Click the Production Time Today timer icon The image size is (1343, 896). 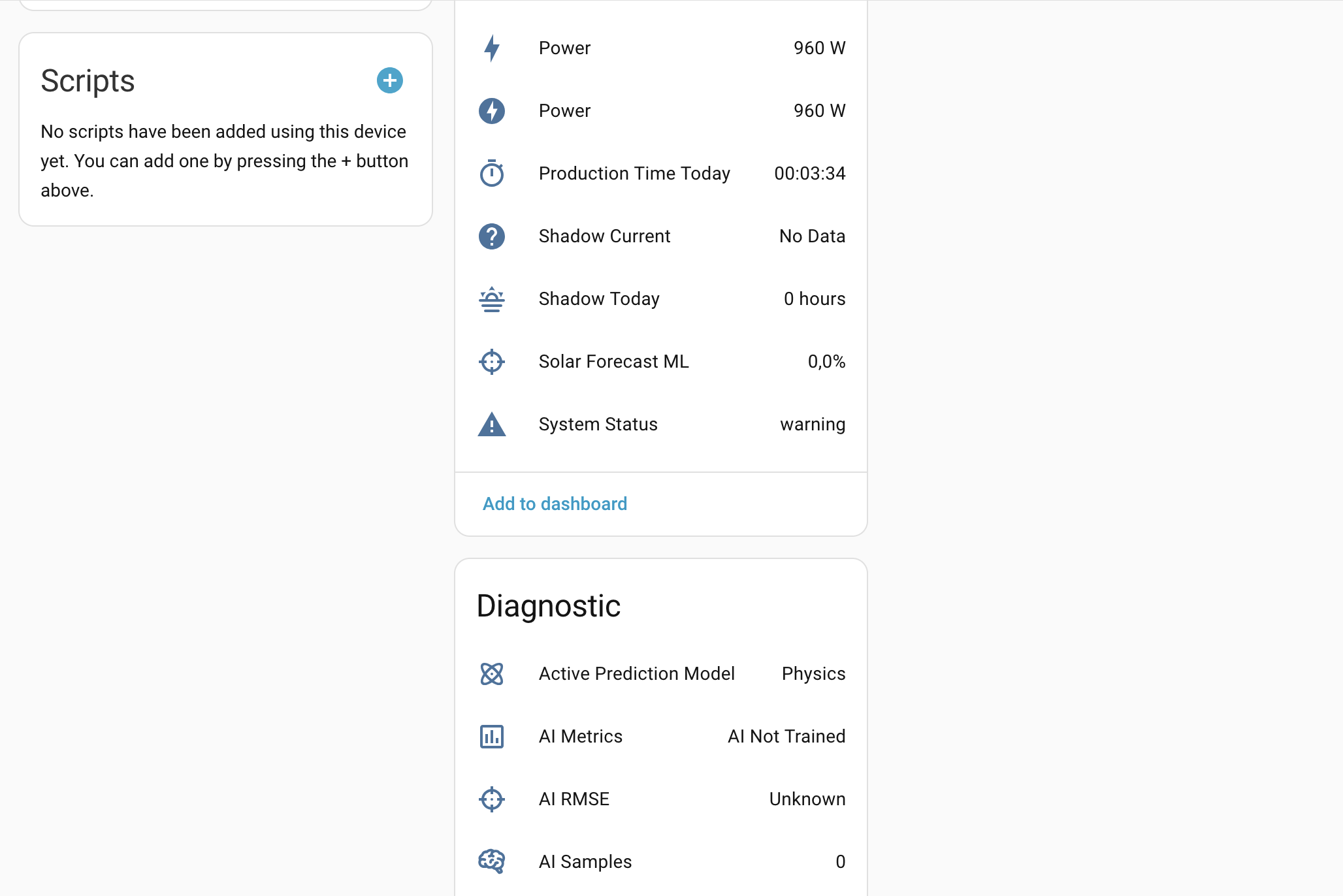coord(492,174)
